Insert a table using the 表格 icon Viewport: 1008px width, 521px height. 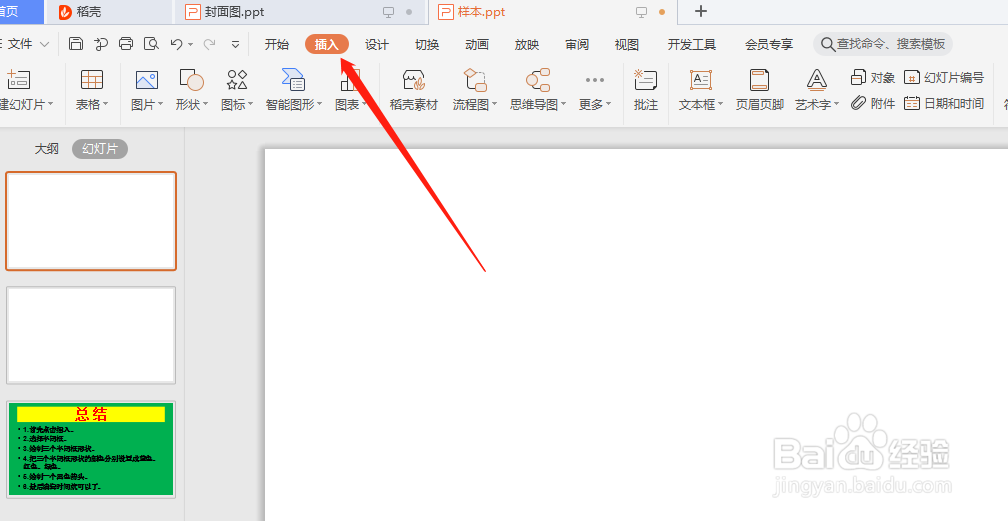[92, 80]
